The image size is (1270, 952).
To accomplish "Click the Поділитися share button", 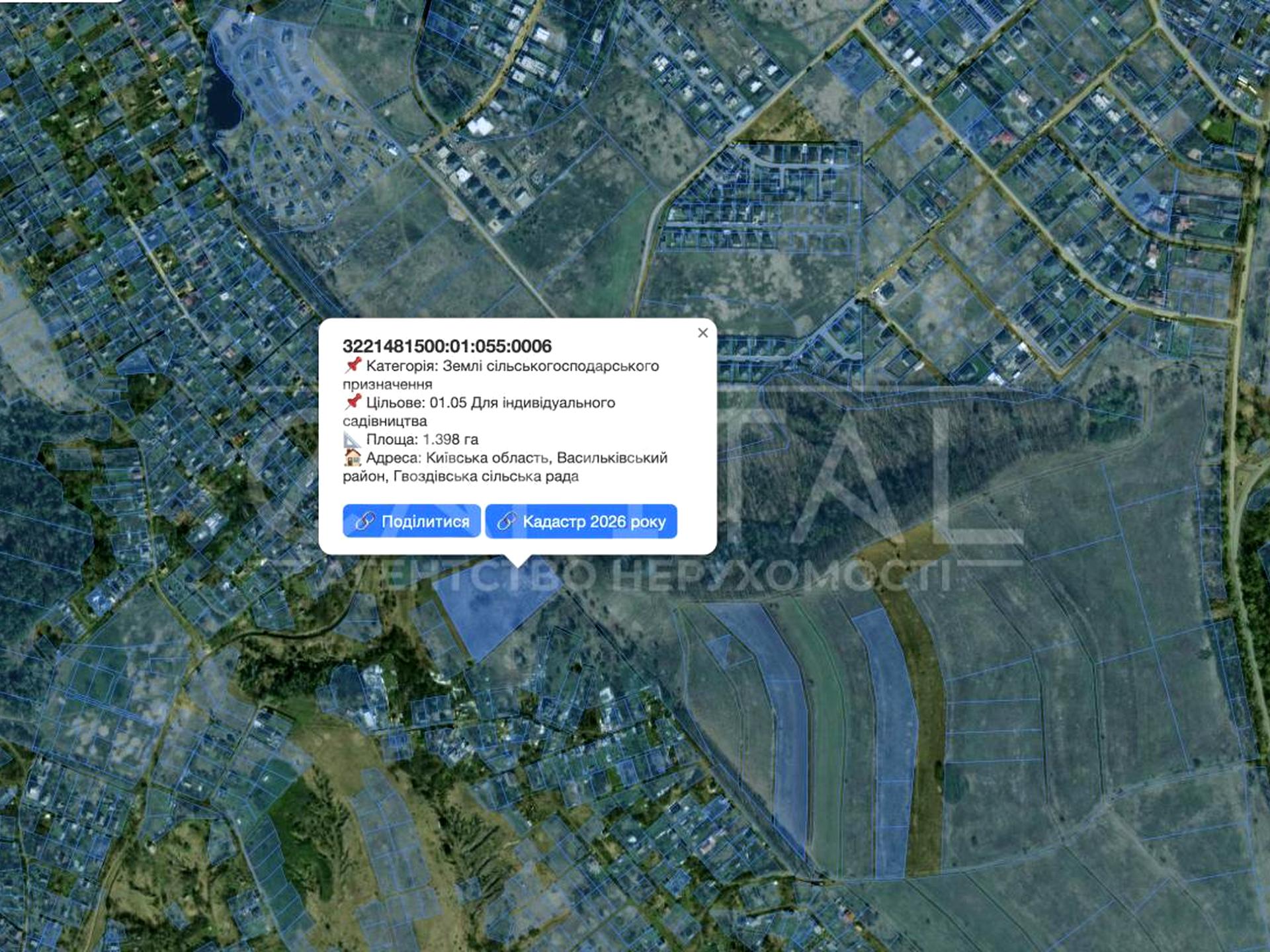I will (411, 521).
